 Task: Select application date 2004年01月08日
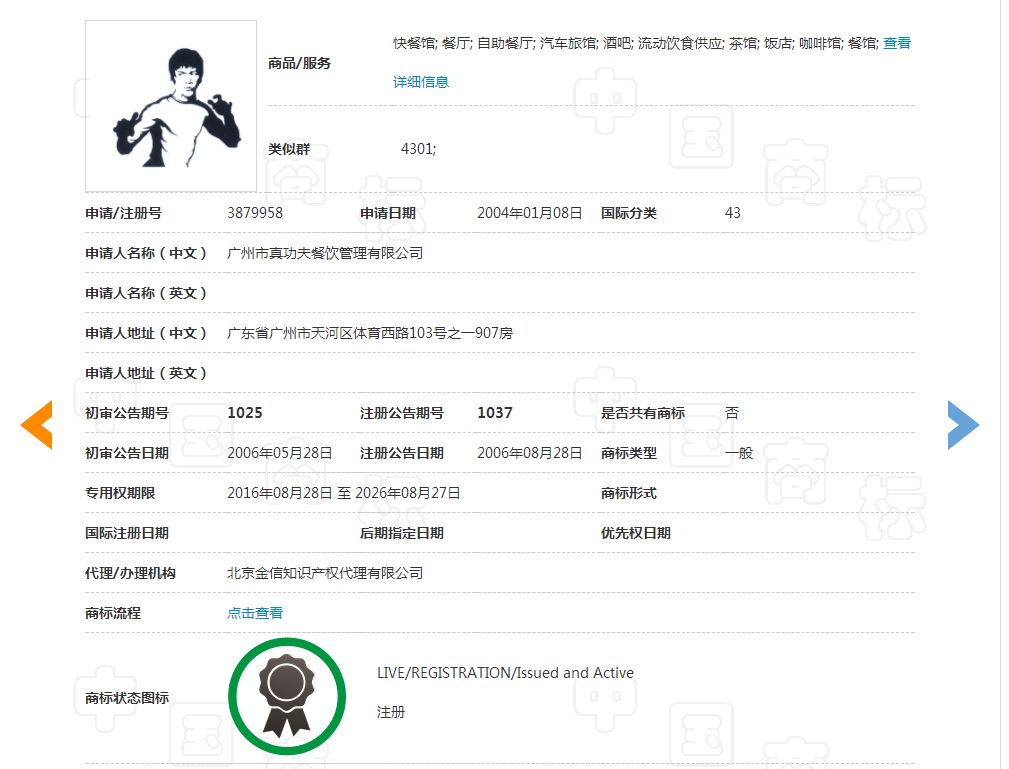point(530,213)
